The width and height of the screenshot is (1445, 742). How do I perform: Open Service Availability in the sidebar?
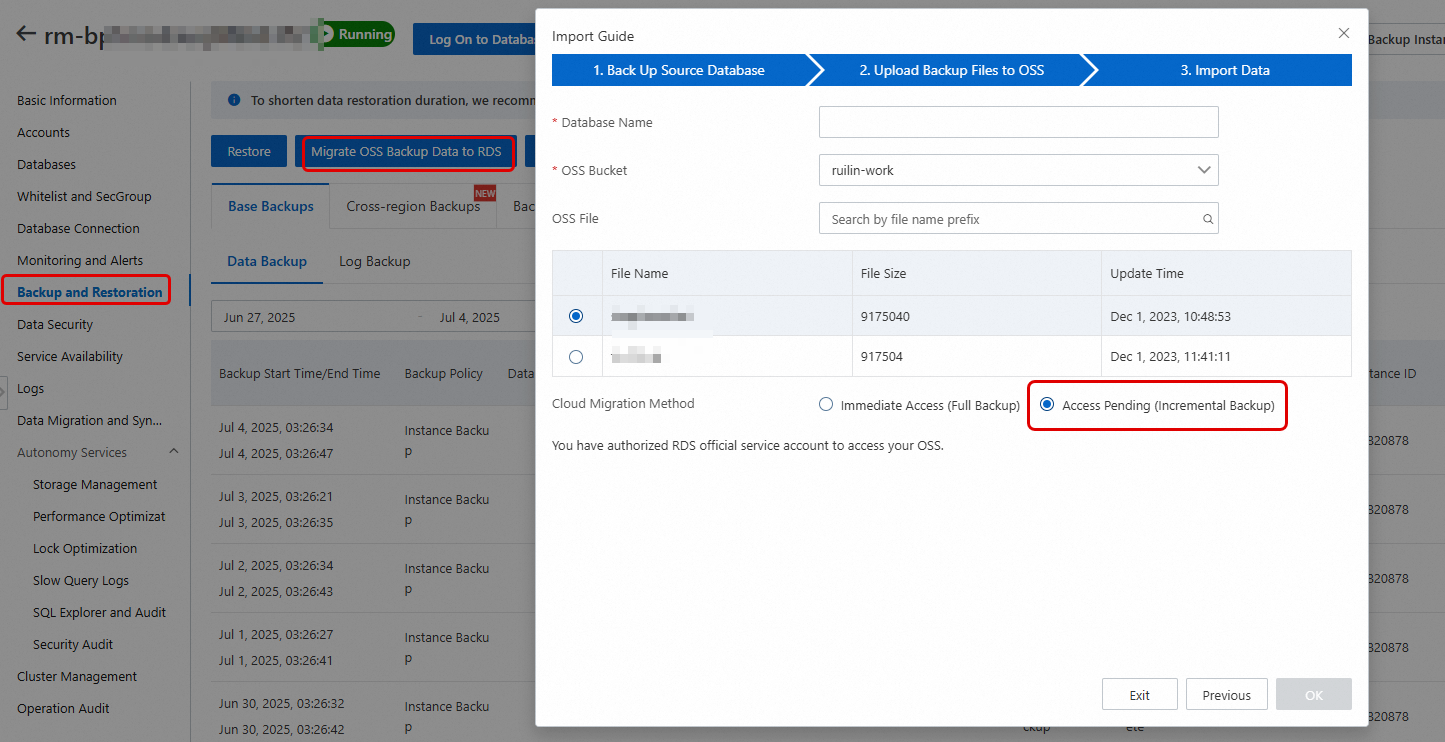coord(70,356)
